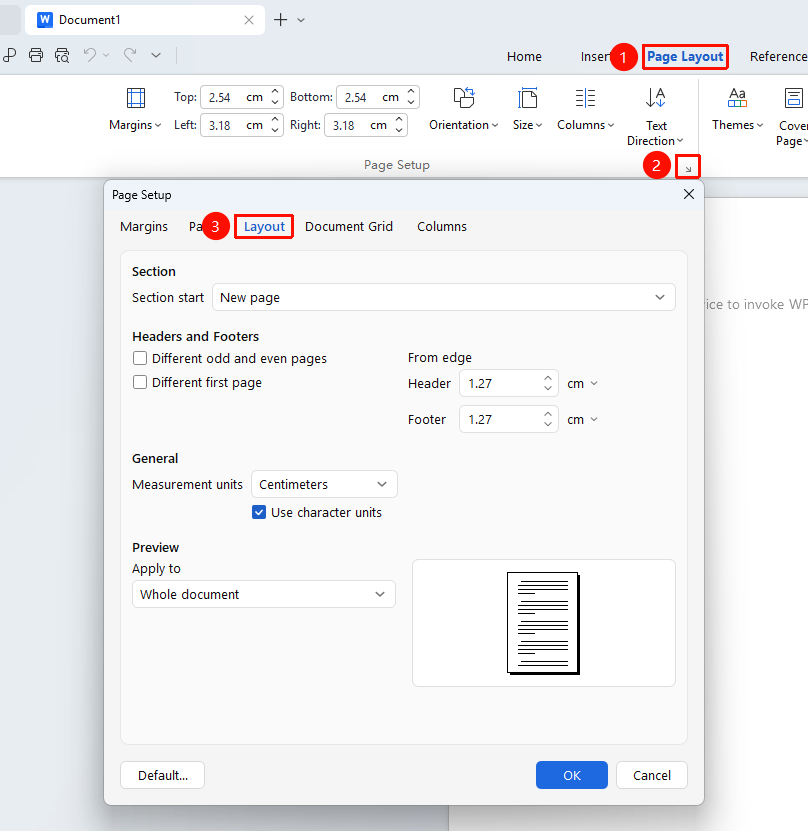Open the Orientation options
Viewport: 808px width, 831px height.
point(464,110)
